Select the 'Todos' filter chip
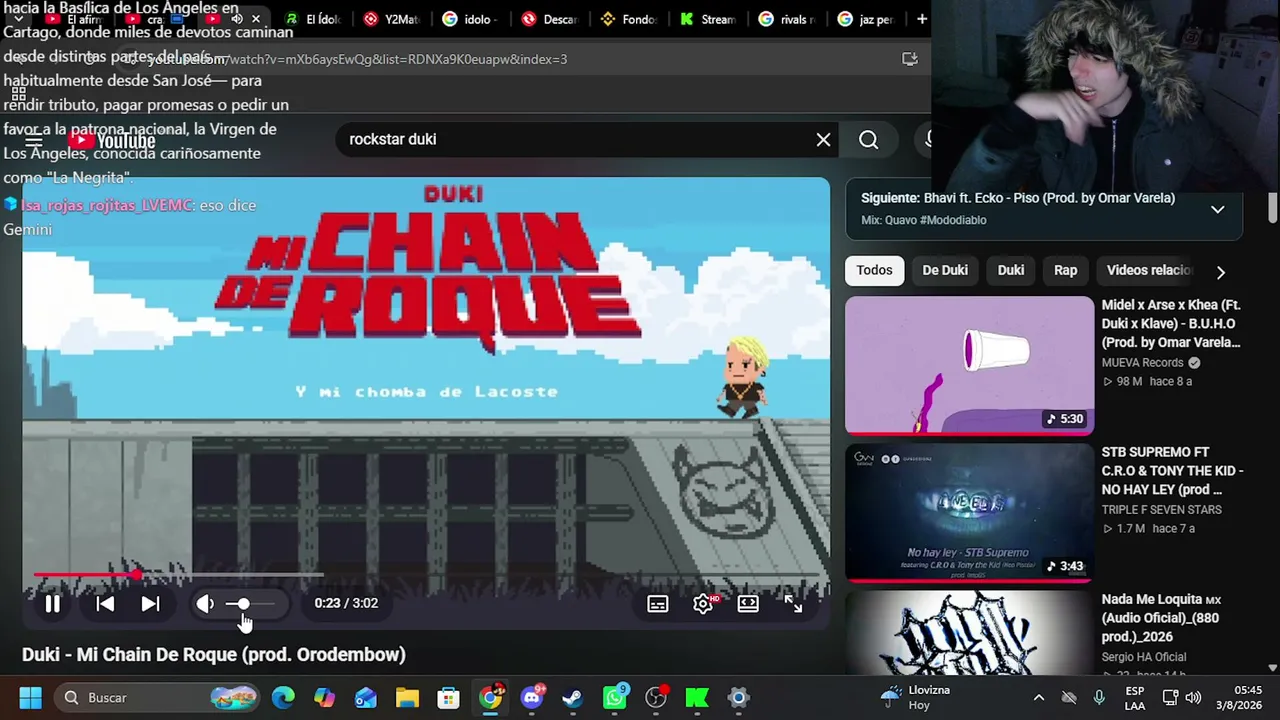The image size is (1280, 720). [x=874, y=270]
